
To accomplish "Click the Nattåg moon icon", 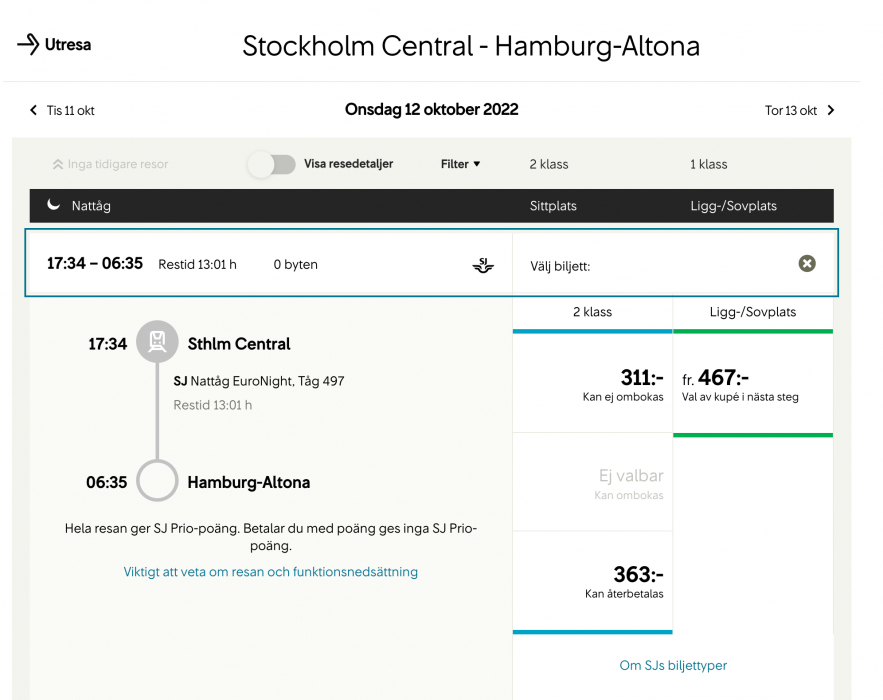I will tap(54, 205).
